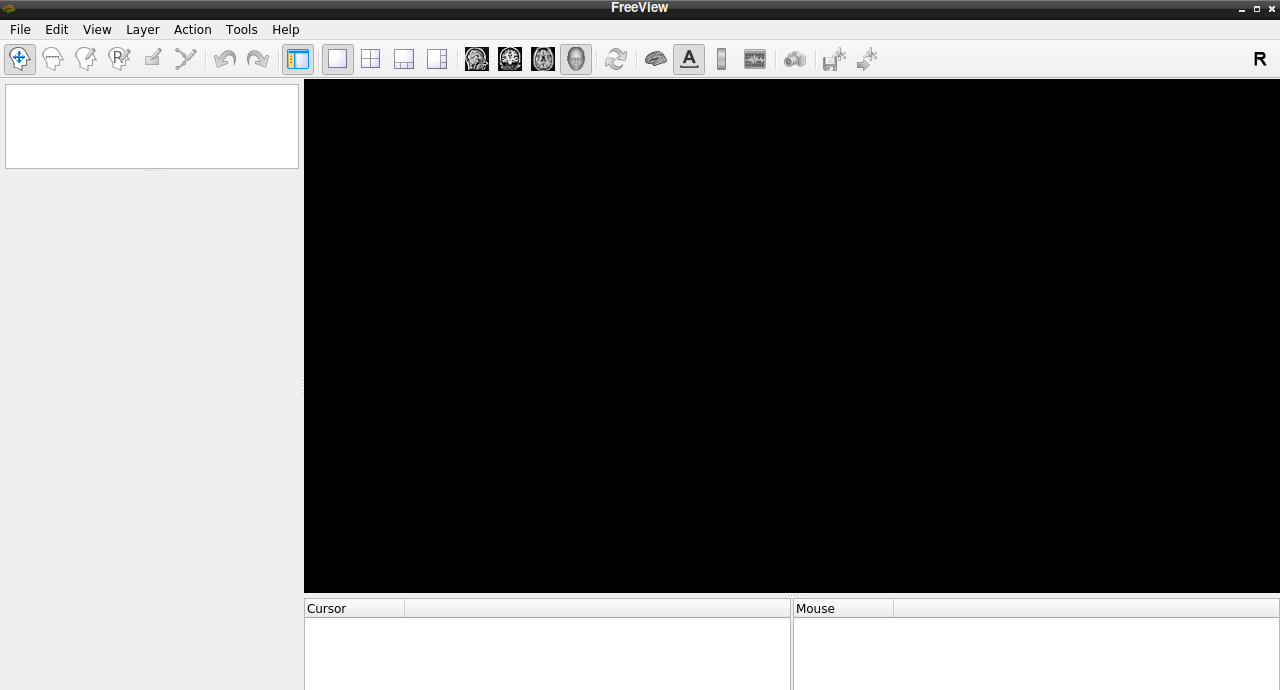Image resolution: width=1280 pixels, height=690 pixels.
Task: Switch to 2x2 grid view layout
Action: [371, 60]
